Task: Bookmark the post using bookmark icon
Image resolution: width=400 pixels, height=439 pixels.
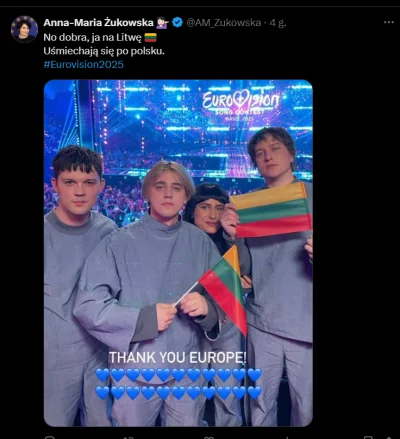Action: point(368,437)
